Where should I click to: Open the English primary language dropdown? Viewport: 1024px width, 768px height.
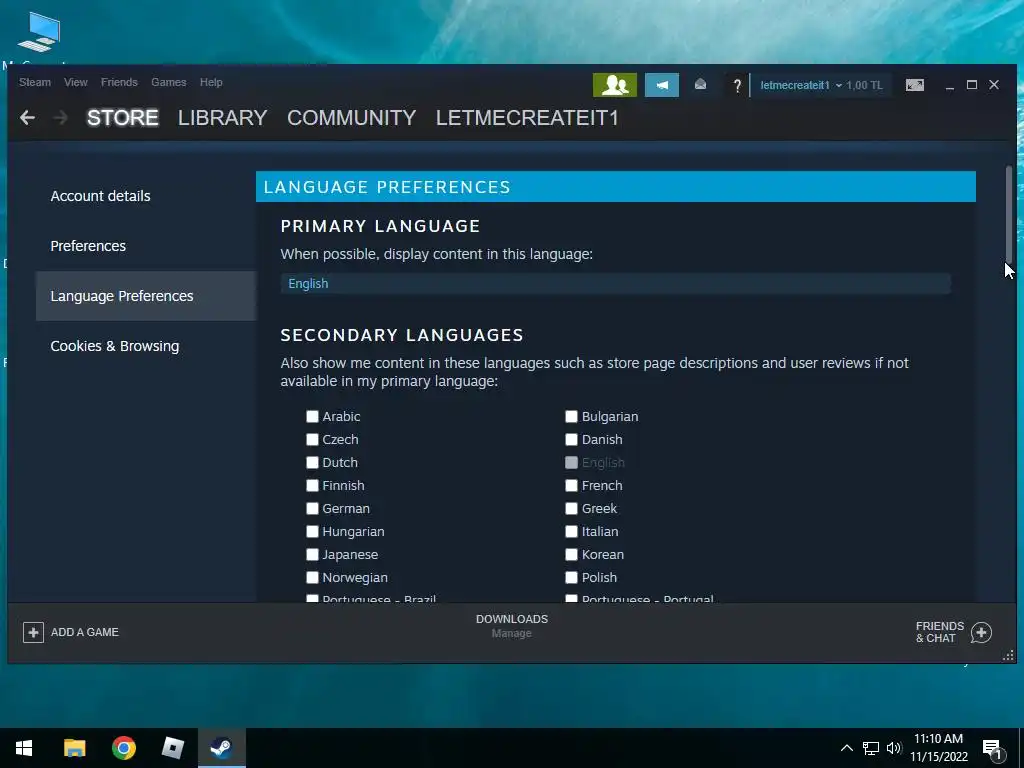point(615,283)
